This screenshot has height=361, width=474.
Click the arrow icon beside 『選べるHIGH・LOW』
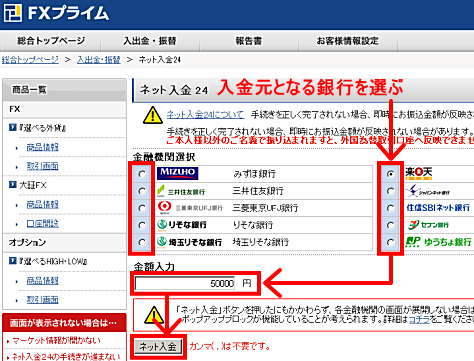(x=13, y=261)
